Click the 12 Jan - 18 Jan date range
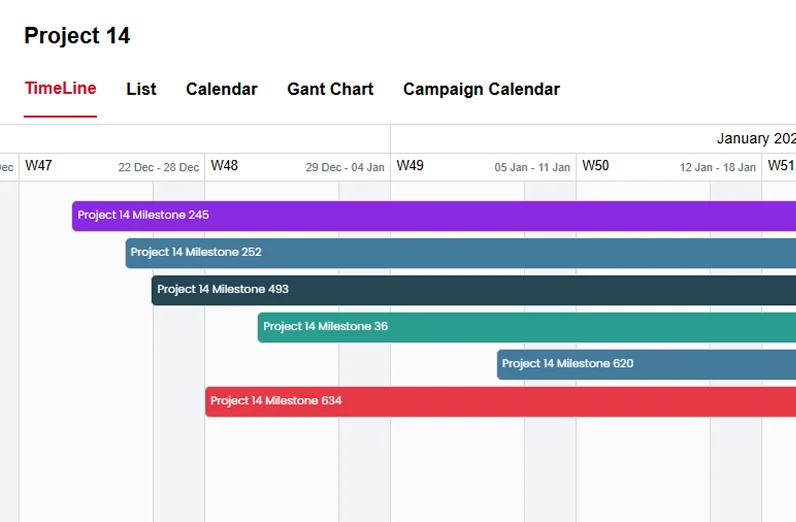The height and width of the screenshot is (522, 796). (718, 168)
